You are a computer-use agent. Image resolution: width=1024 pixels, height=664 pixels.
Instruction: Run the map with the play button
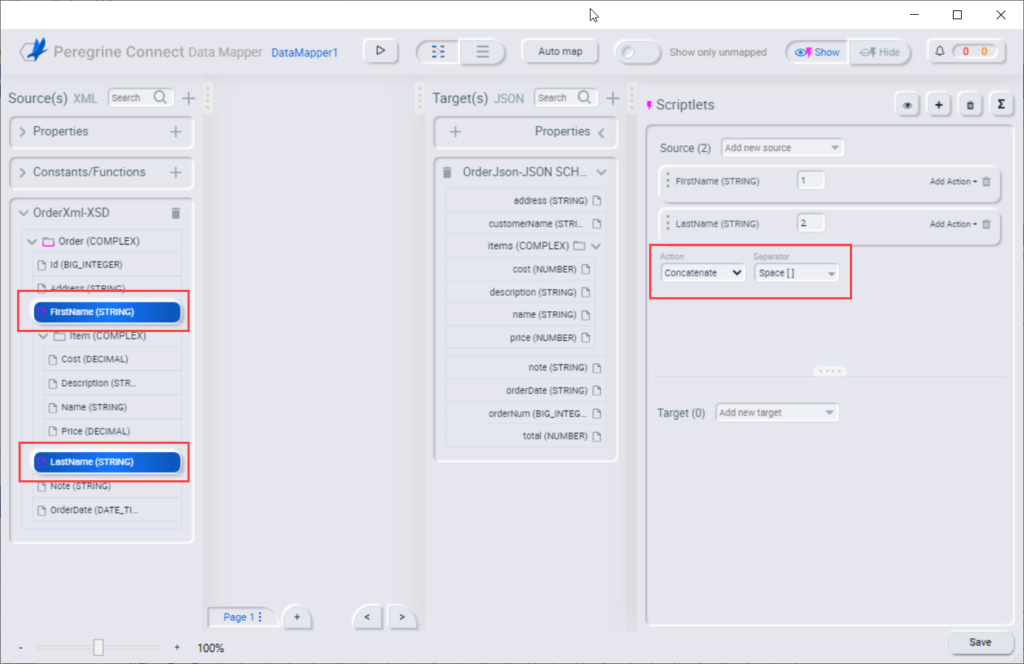point(380,51)
